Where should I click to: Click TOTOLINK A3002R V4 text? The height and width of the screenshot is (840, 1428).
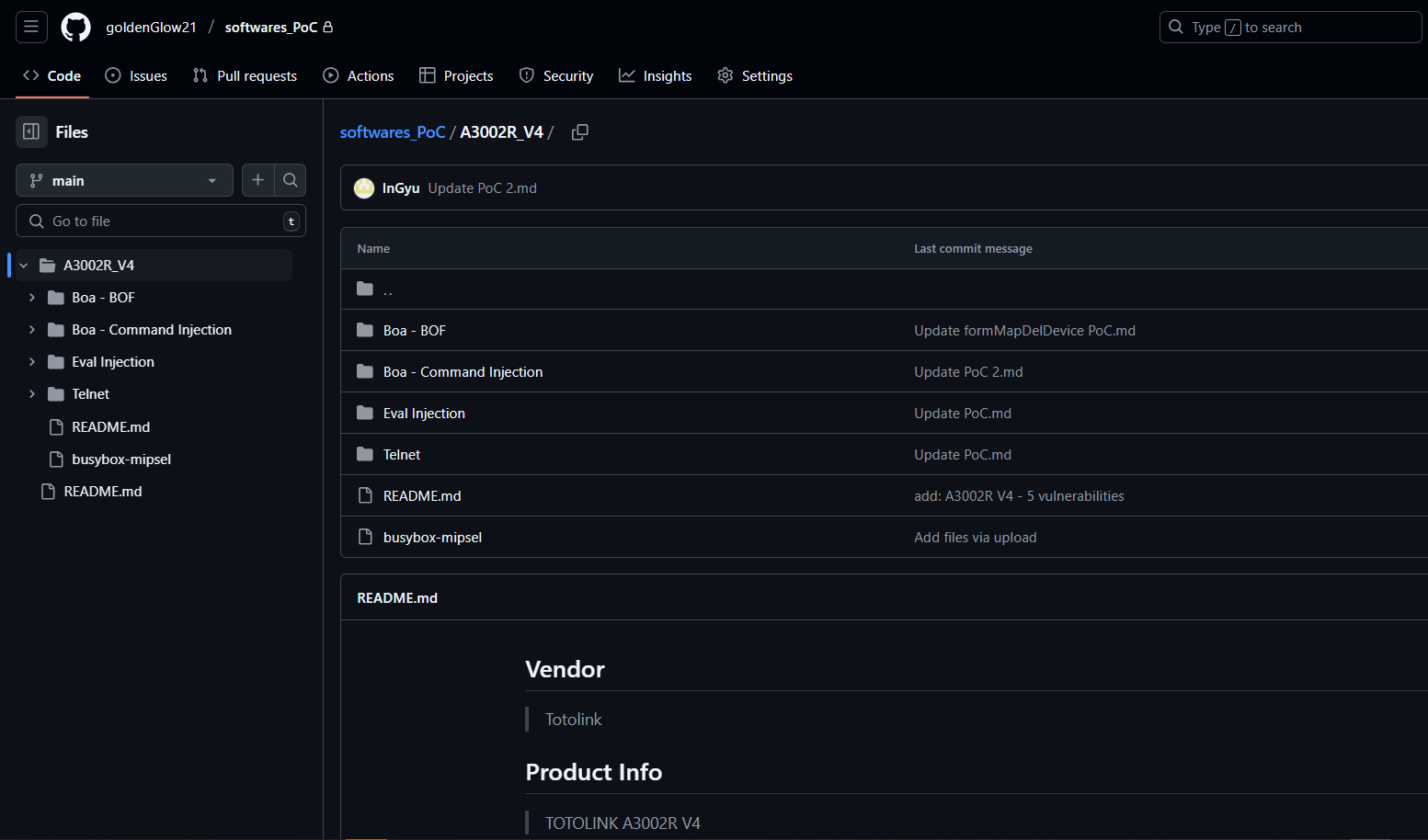(x=623, y=823)
